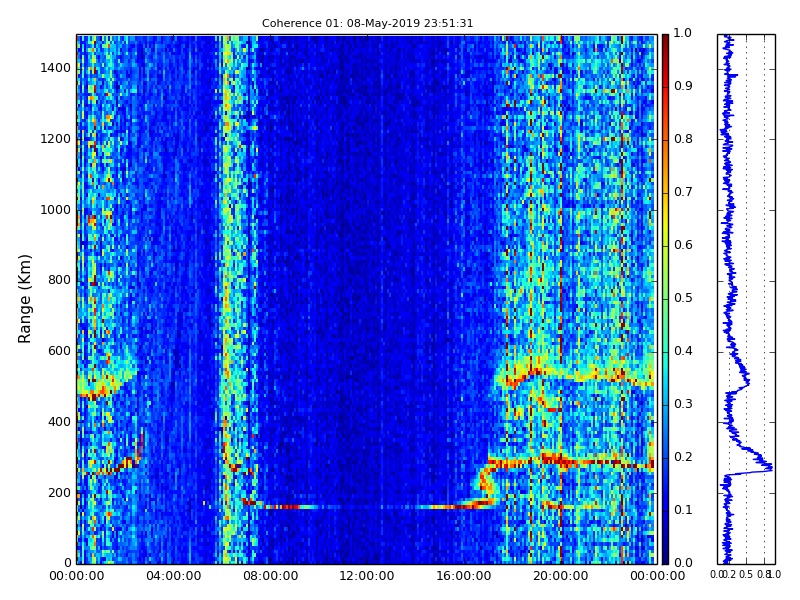Screen dimensions: 800x600
Task: Click the colorbar 0.0 label
Action: click(x=683, y=563)
